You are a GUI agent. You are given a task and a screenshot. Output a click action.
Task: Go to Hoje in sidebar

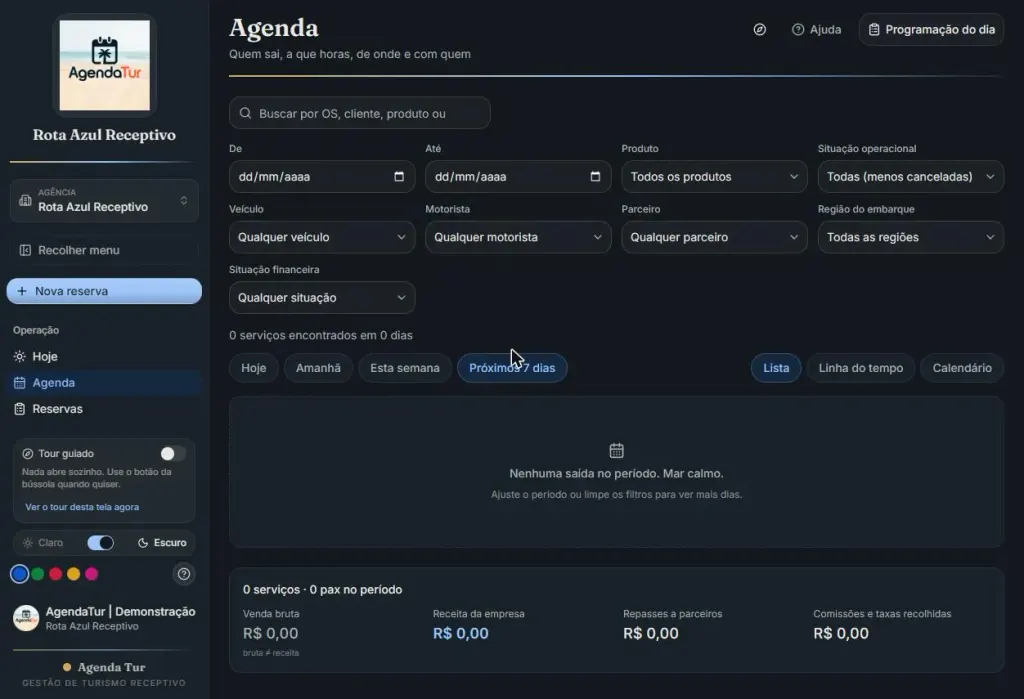click(104, 356)
